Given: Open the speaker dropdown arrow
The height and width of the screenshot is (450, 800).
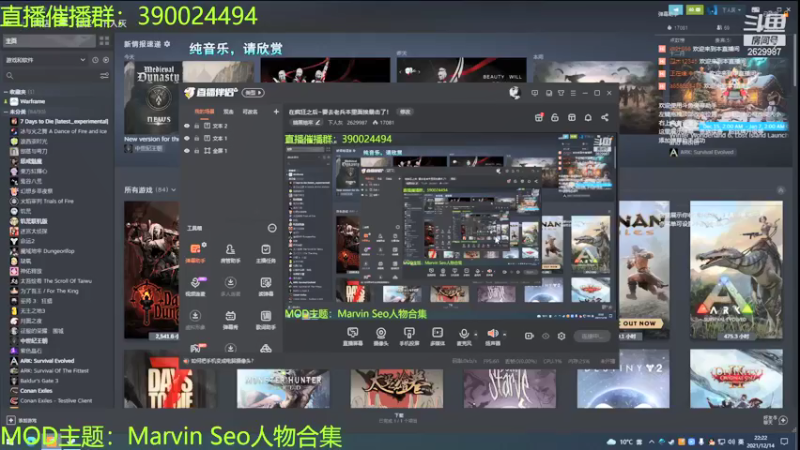Looking at the screenshot, I should (504, 335).
